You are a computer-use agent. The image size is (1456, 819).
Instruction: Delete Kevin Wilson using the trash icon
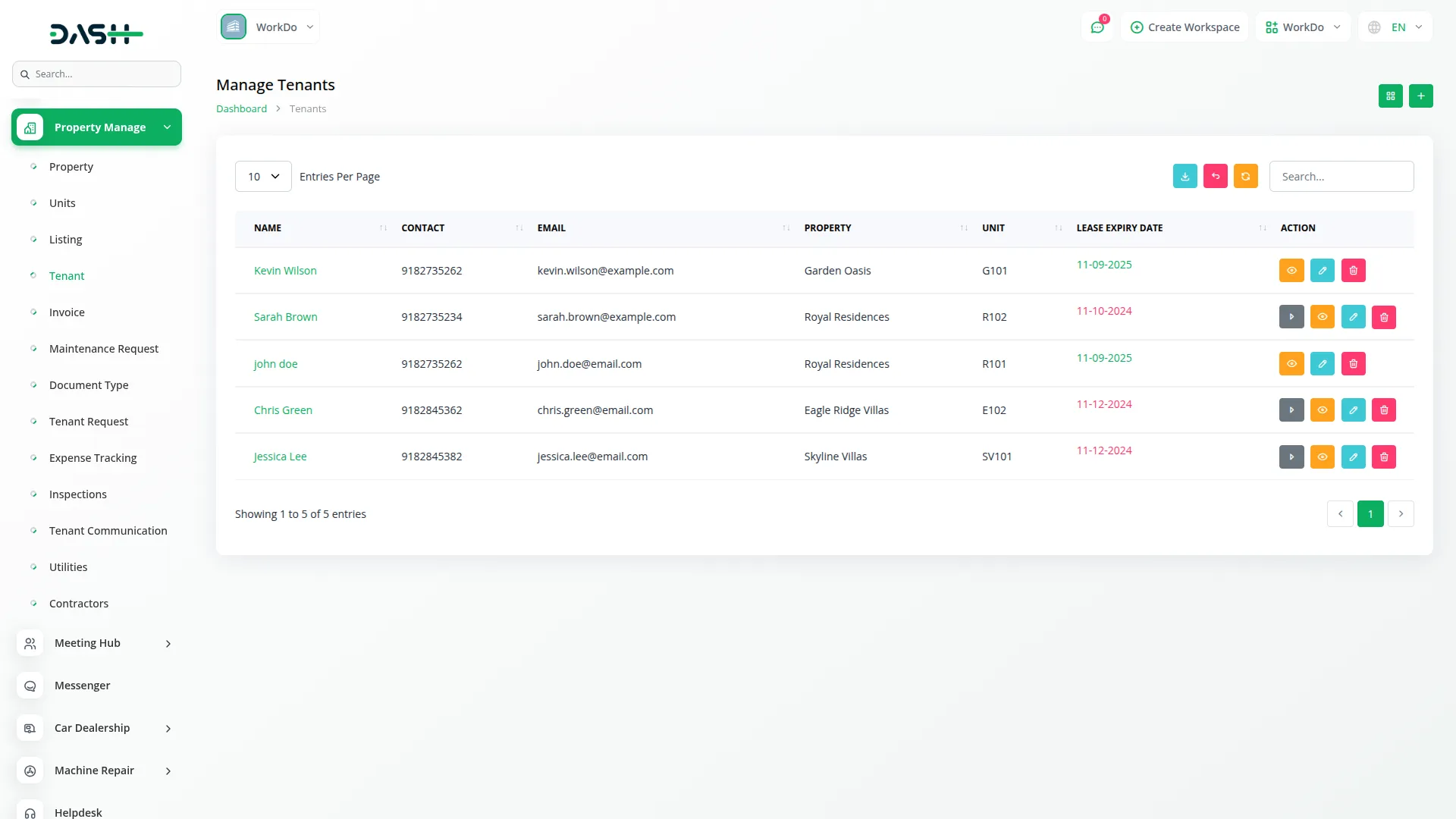pyautogui.click(x=1353, y=271)
